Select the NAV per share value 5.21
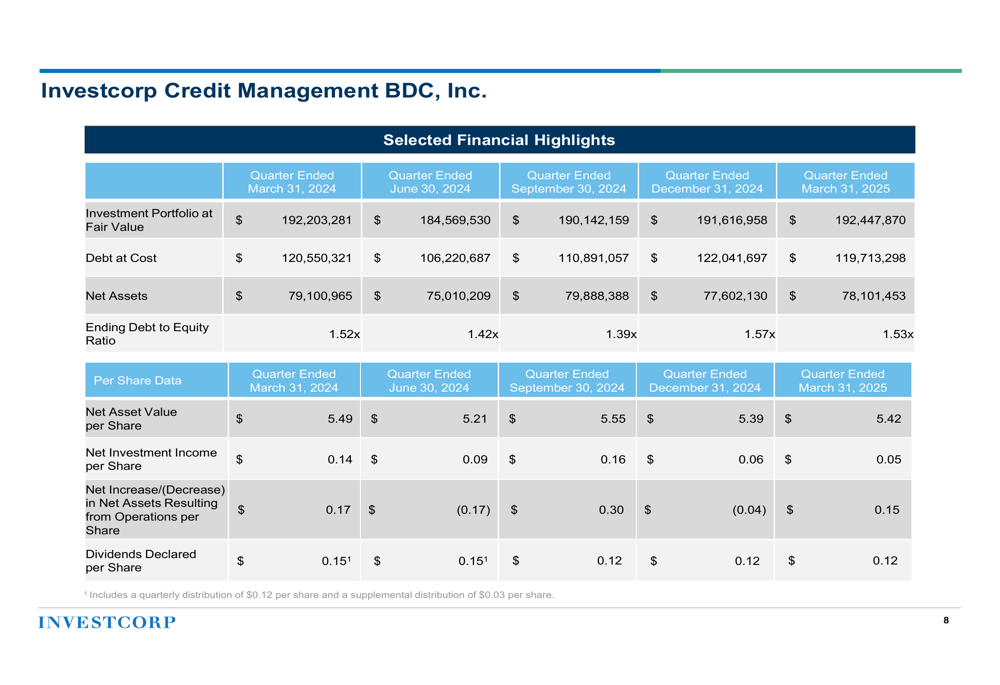This screenshot has width=1000, height=685. 475,419
